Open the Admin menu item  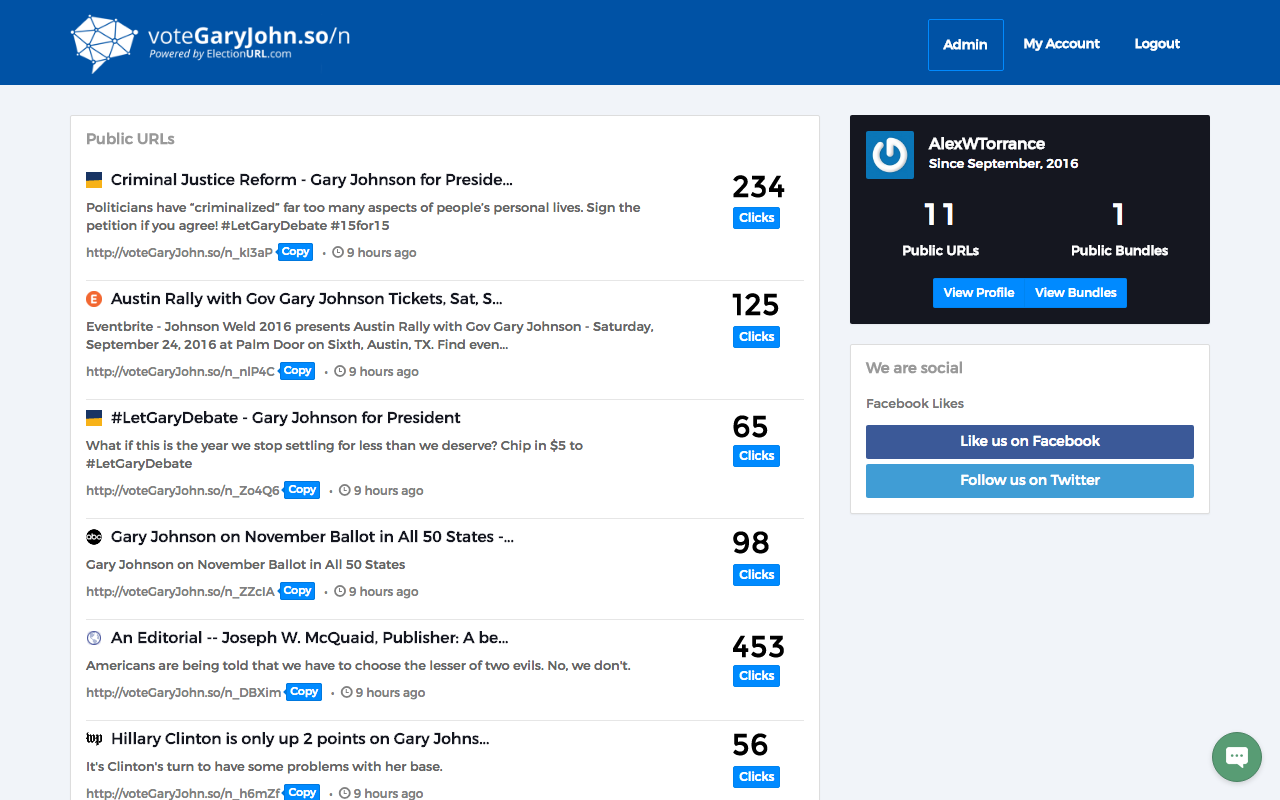tap(966, 45)
